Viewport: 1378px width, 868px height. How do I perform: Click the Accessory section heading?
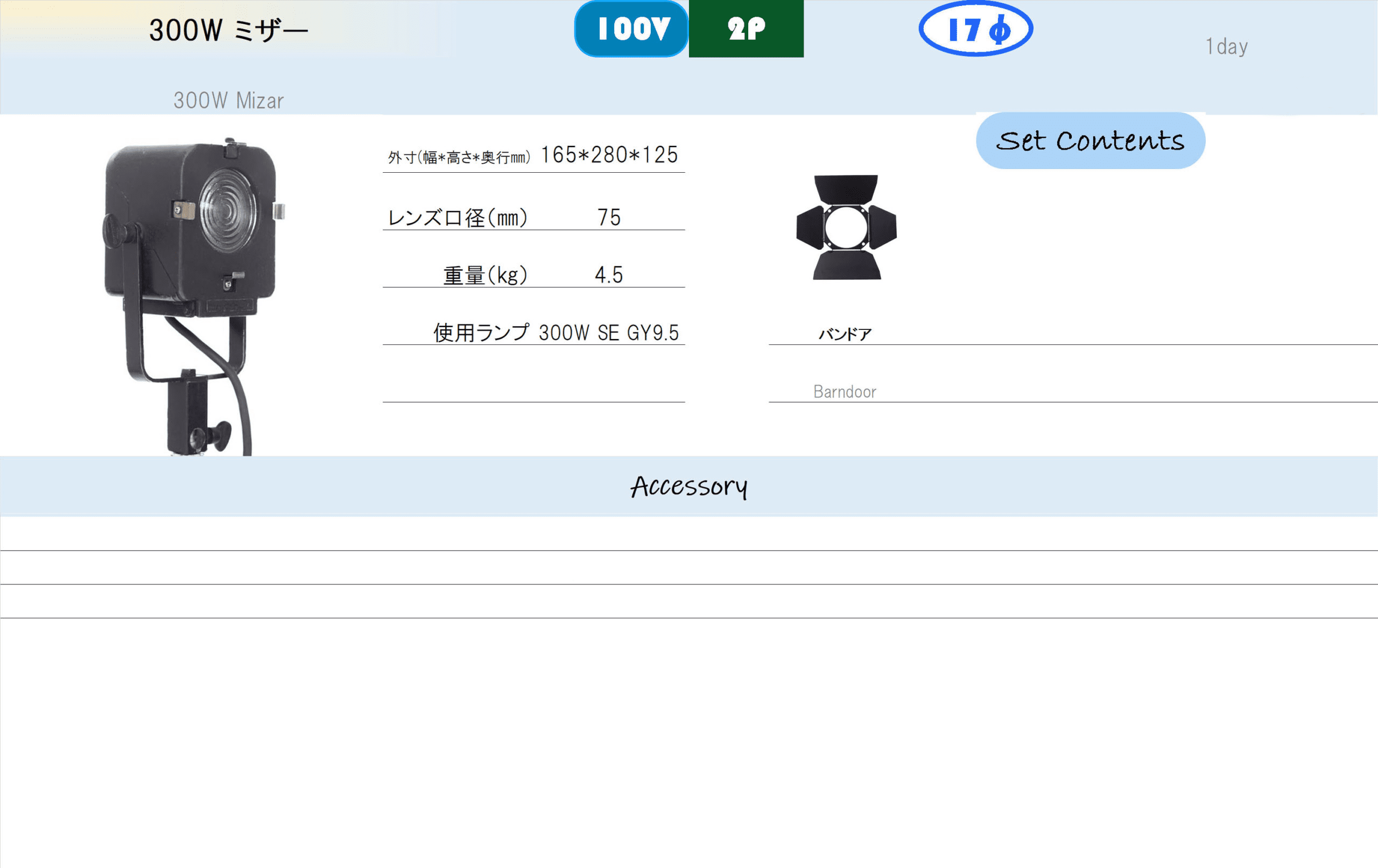pos(689,487)
